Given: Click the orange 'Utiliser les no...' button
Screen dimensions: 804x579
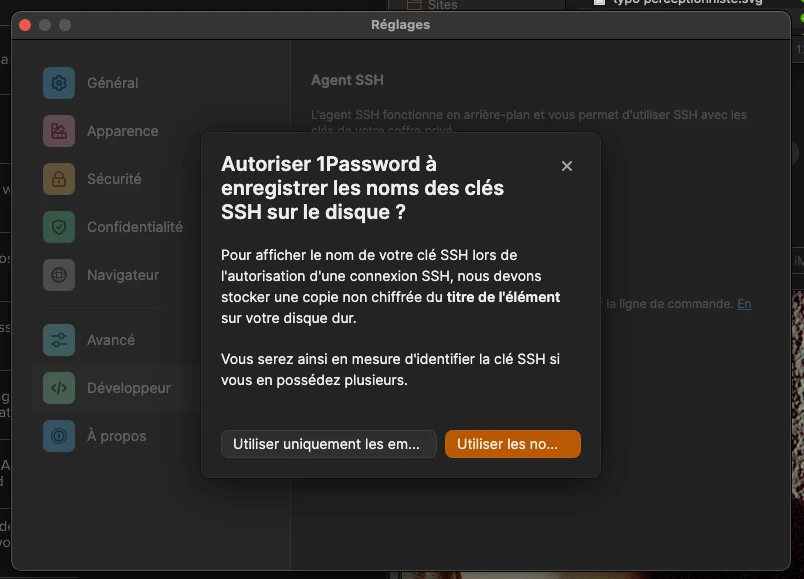Looking at the screenshot, I should 513,444.
